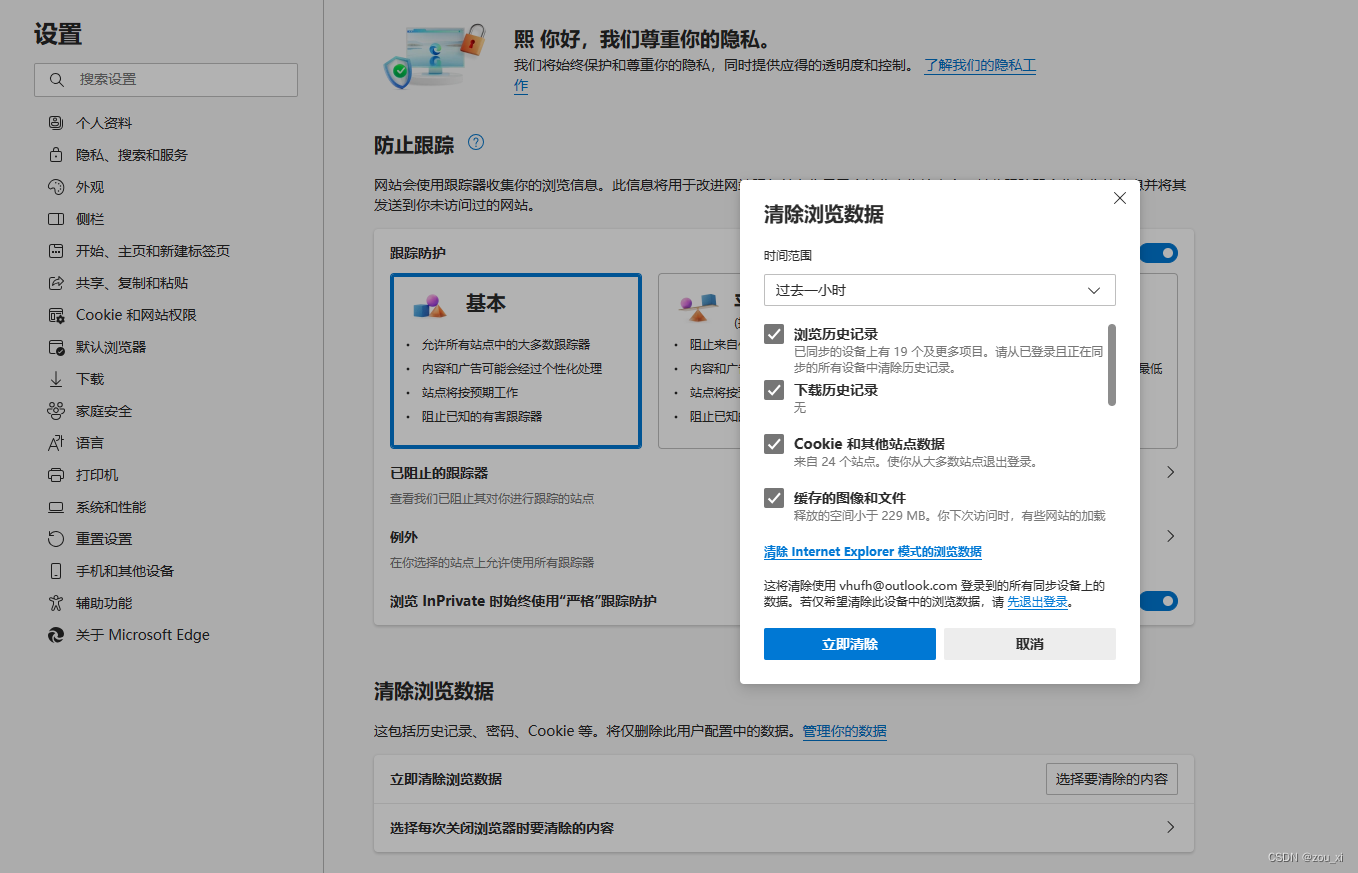Viewport: 1358px width, 873px height.
Task: Open 默认浏览器 settings section
Action: coord(111,347)
